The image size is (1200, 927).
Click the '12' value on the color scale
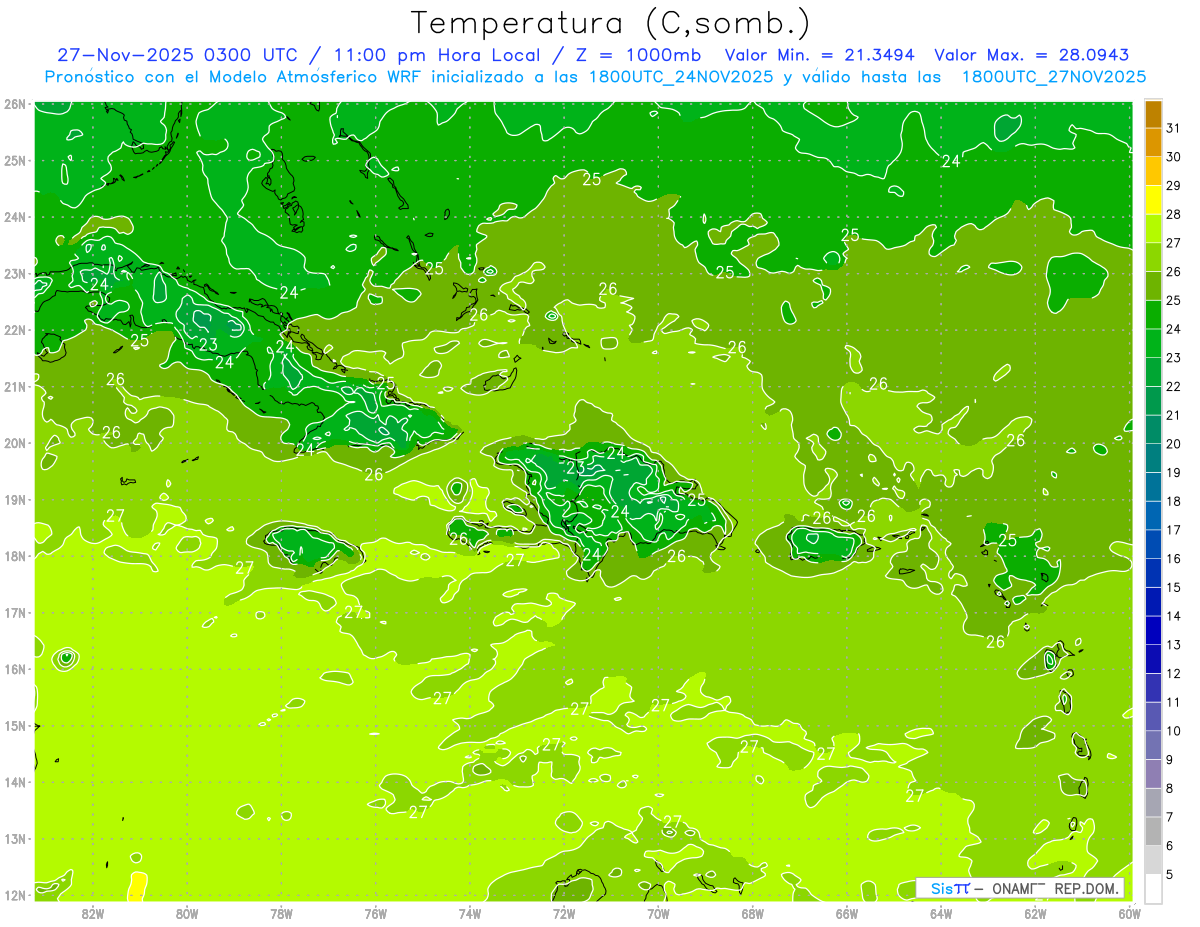pos(1174,673)
